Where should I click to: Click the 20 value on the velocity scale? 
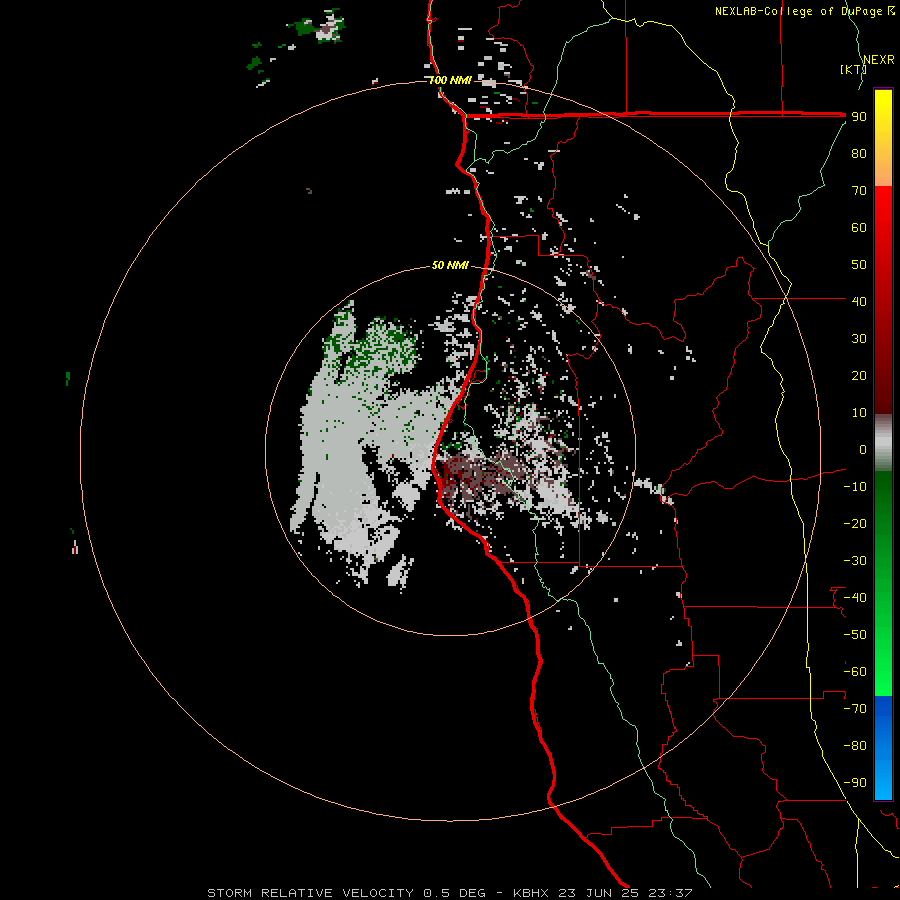(859, 375)
